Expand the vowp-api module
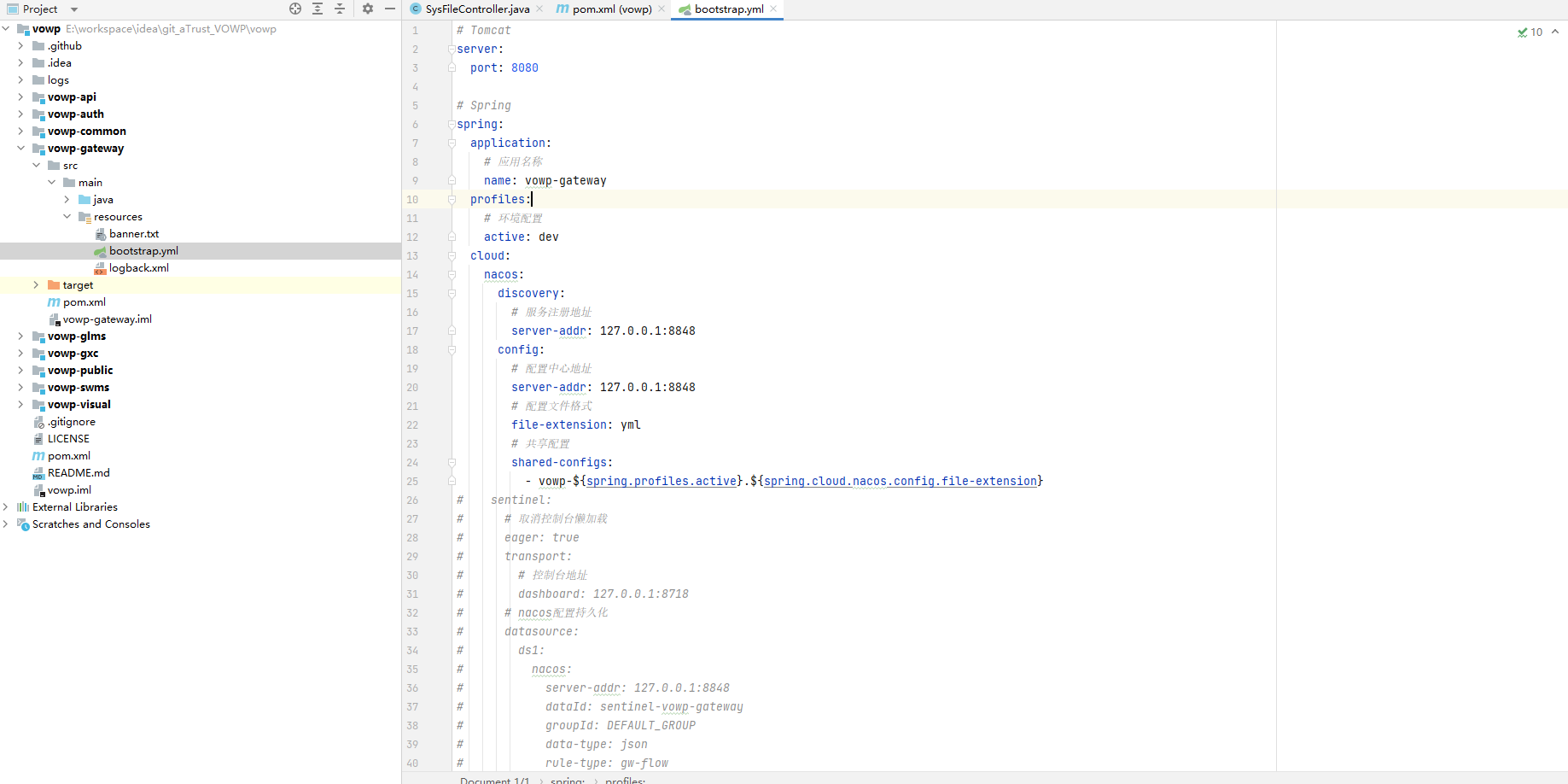Viewport: 1568px width, 784px height. [x=21, y=97]
